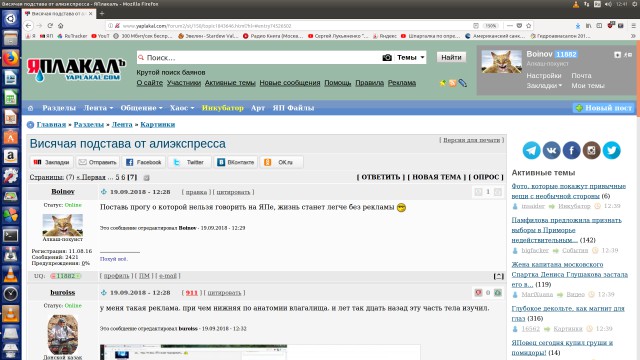
Task: Open Новые сообщения link
Action: click(290, 83)
